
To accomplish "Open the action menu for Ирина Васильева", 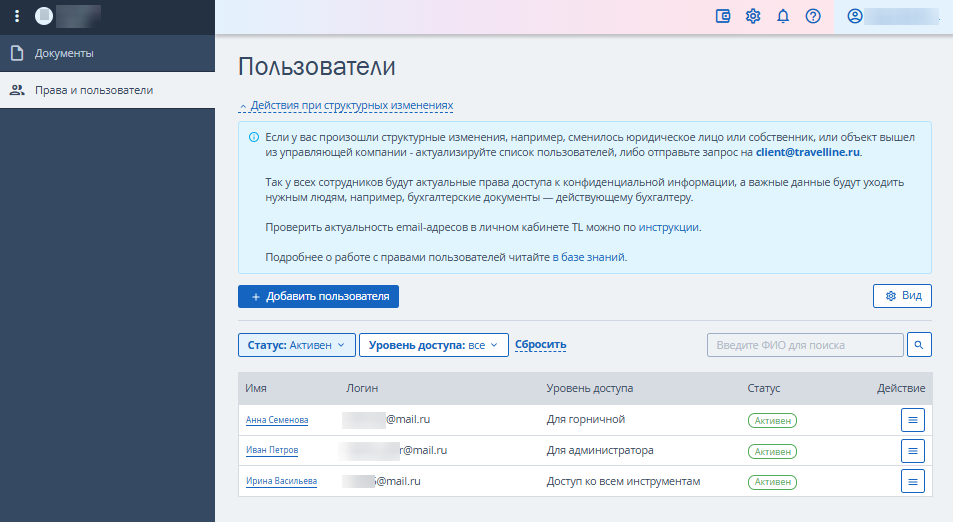I will click(913, 481).
